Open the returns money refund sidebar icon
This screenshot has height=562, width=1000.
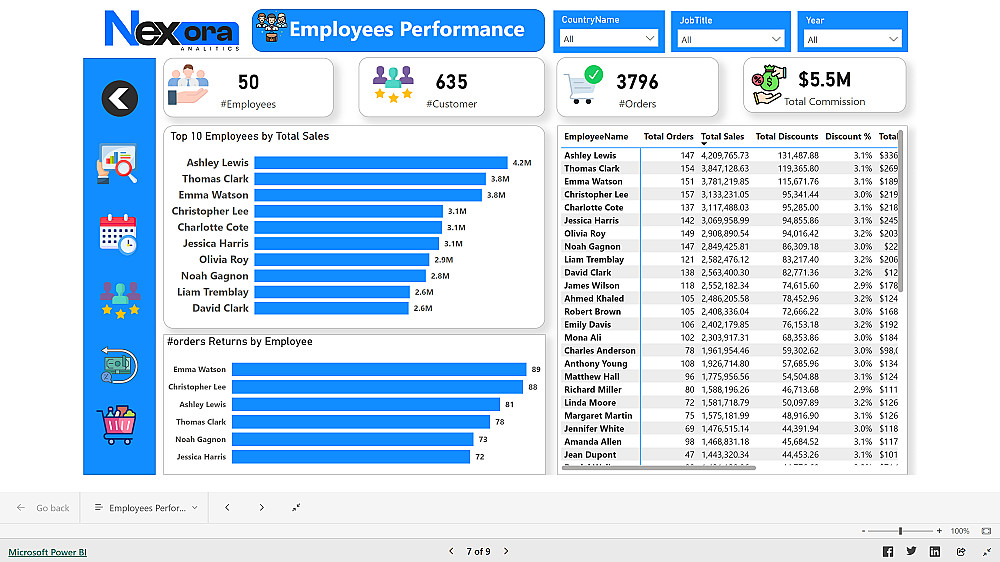(119, 366)
